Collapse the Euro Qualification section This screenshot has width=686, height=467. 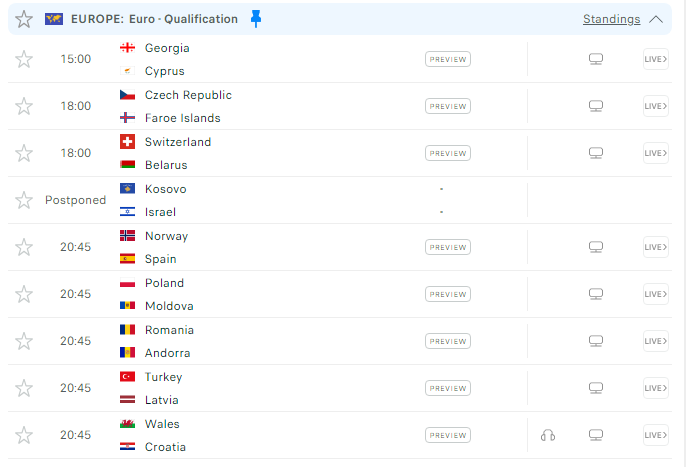coord(656,19)
